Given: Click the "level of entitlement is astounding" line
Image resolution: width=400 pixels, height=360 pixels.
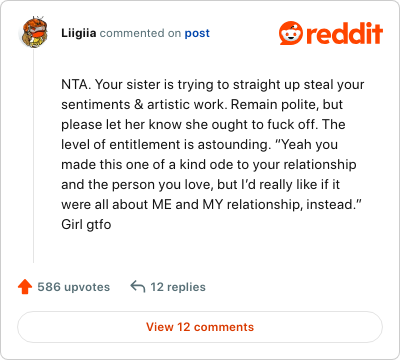Looking at the screenshot, I should tap(199, 145).
